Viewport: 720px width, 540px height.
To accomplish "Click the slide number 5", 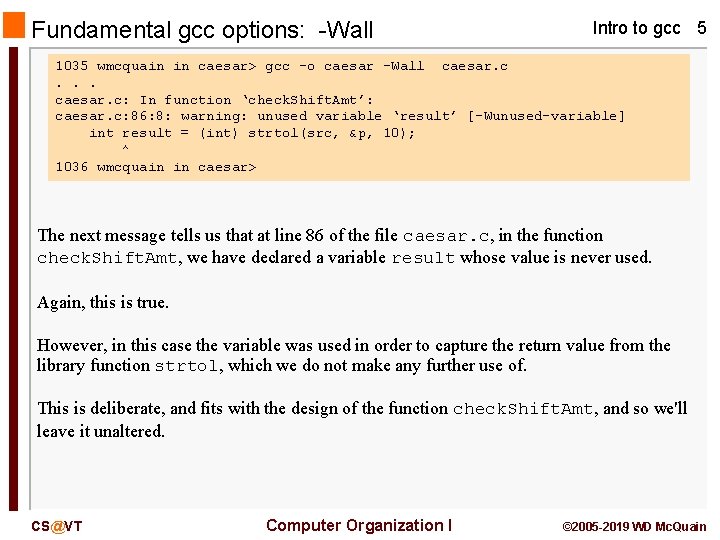I will coord(701,28).
